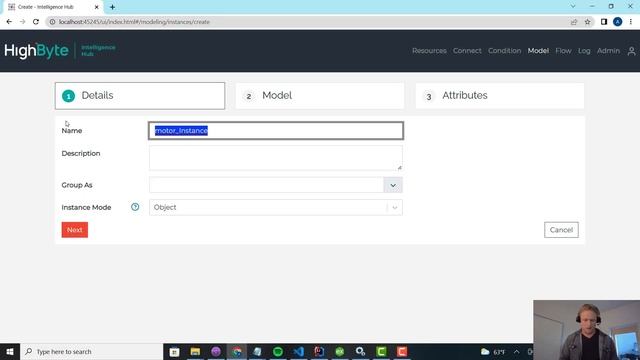Bookmark this page with the star icon

(587, 22)
